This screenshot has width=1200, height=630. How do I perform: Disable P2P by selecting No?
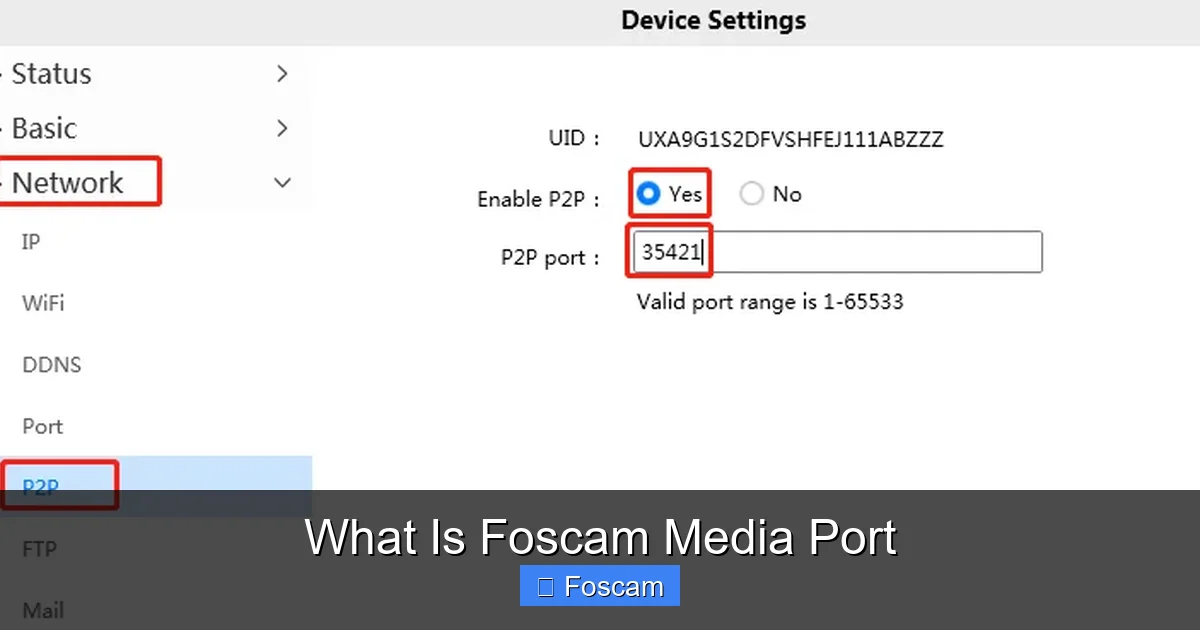click(751, 194)
